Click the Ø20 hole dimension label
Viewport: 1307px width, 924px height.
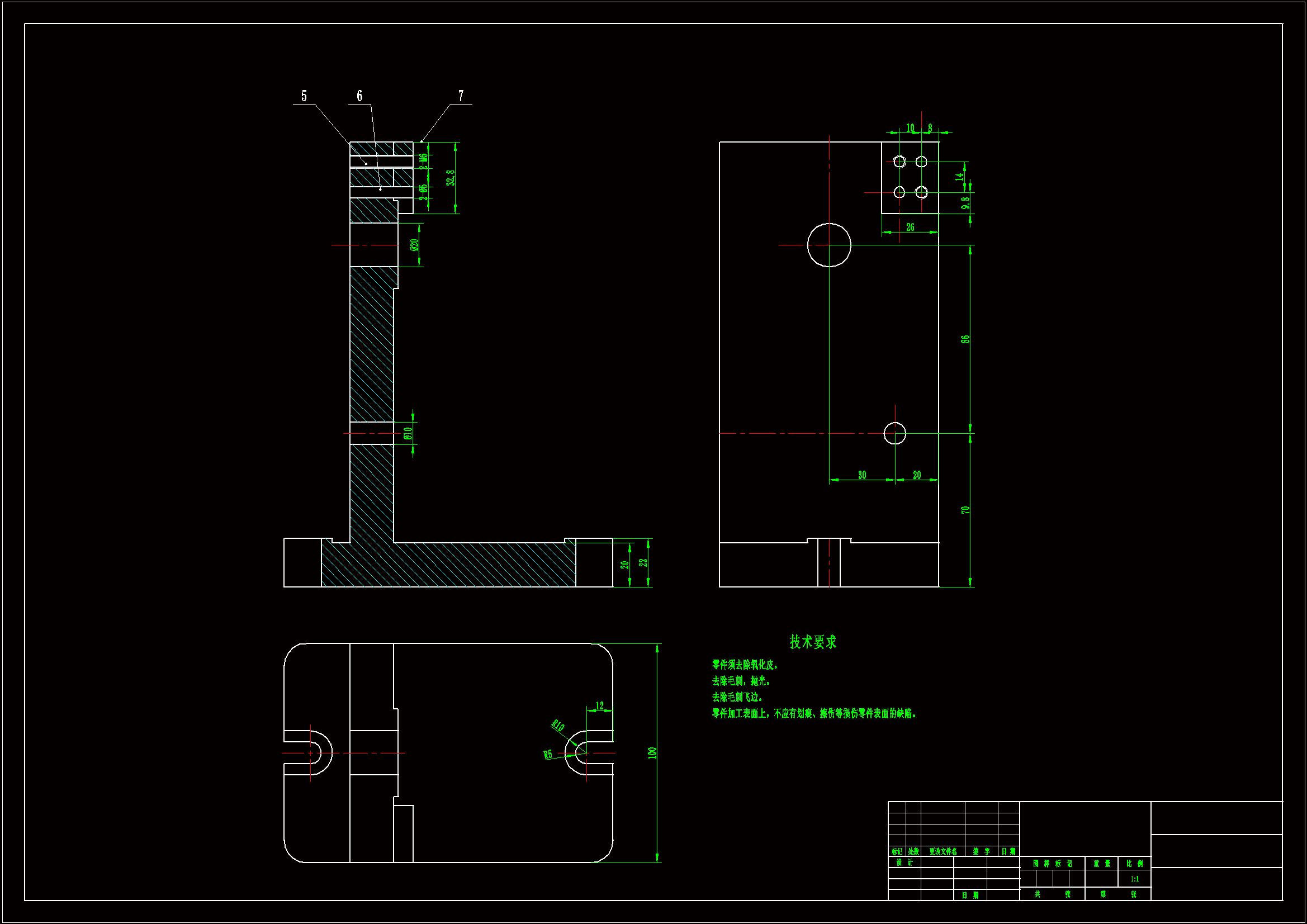click(414, 245)
